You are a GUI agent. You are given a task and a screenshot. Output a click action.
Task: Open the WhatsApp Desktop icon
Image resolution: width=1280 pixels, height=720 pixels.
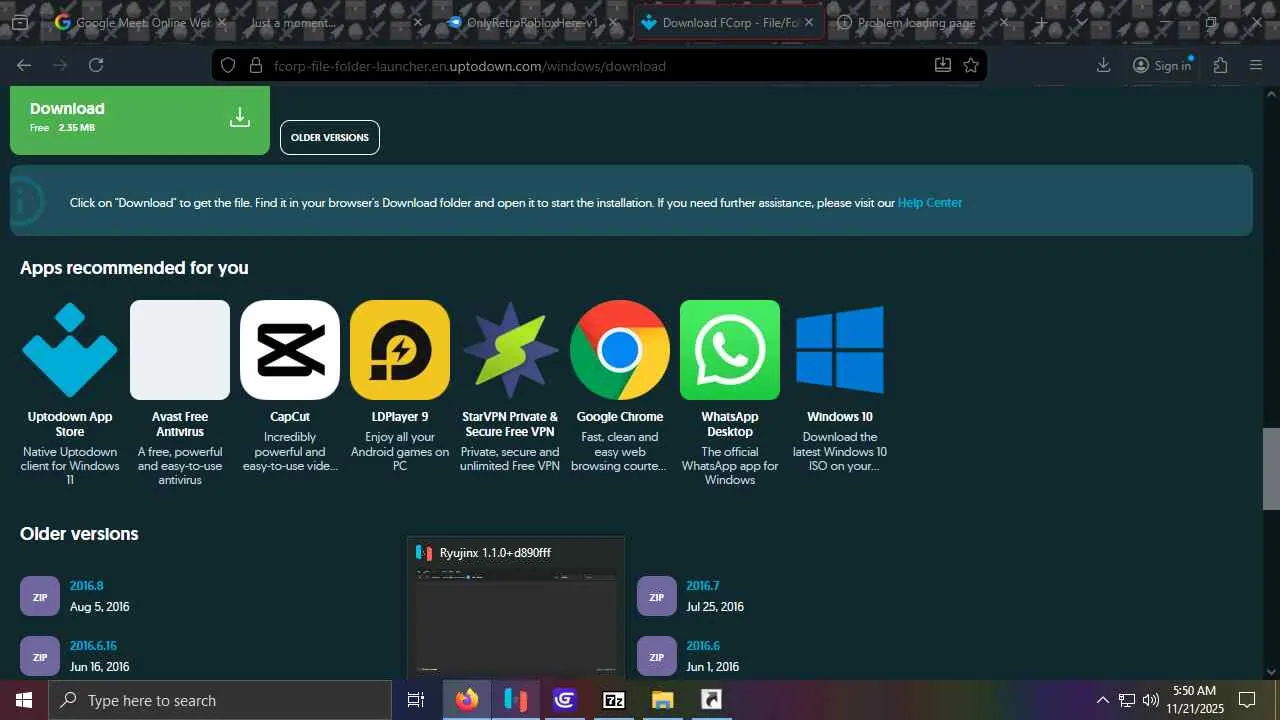click(730, 350)
